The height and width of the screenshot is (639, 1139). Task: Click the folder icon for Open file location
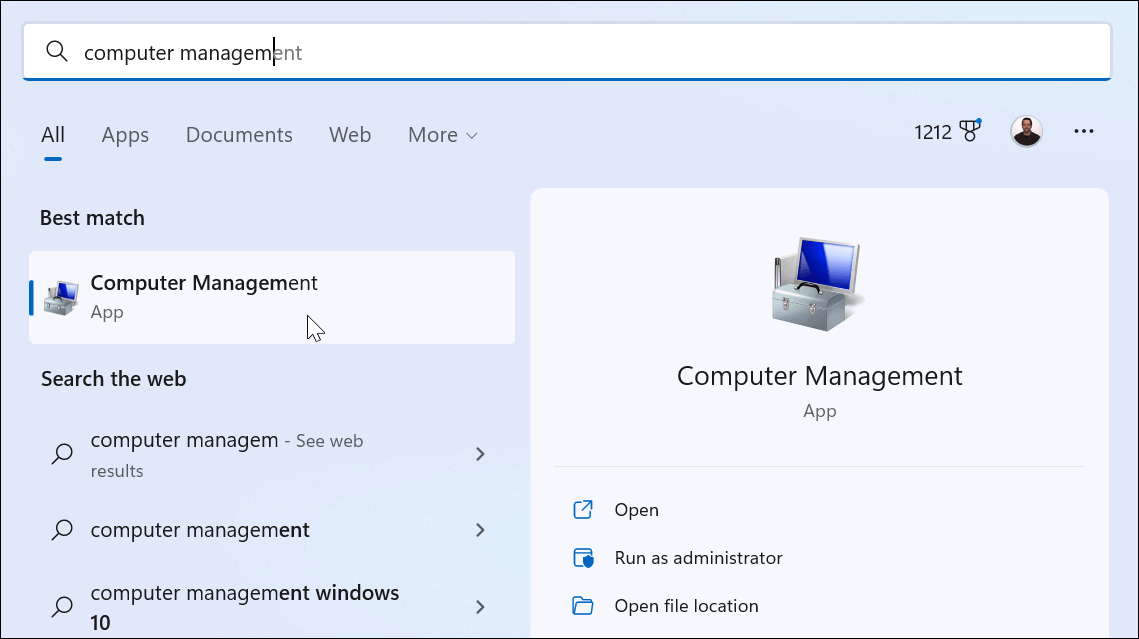pyautogui.click(x=584, y=605)
